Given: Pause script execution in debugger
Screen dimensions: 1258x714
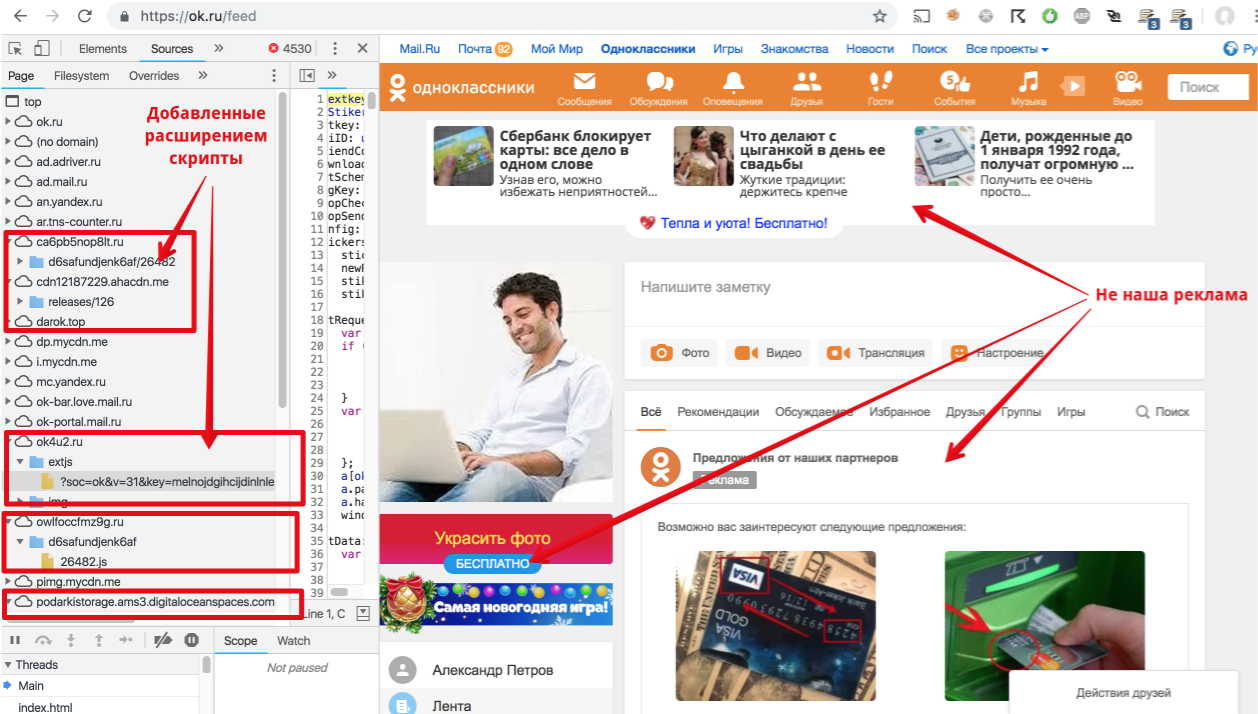Looking at the screenshot, I should 15,640.
